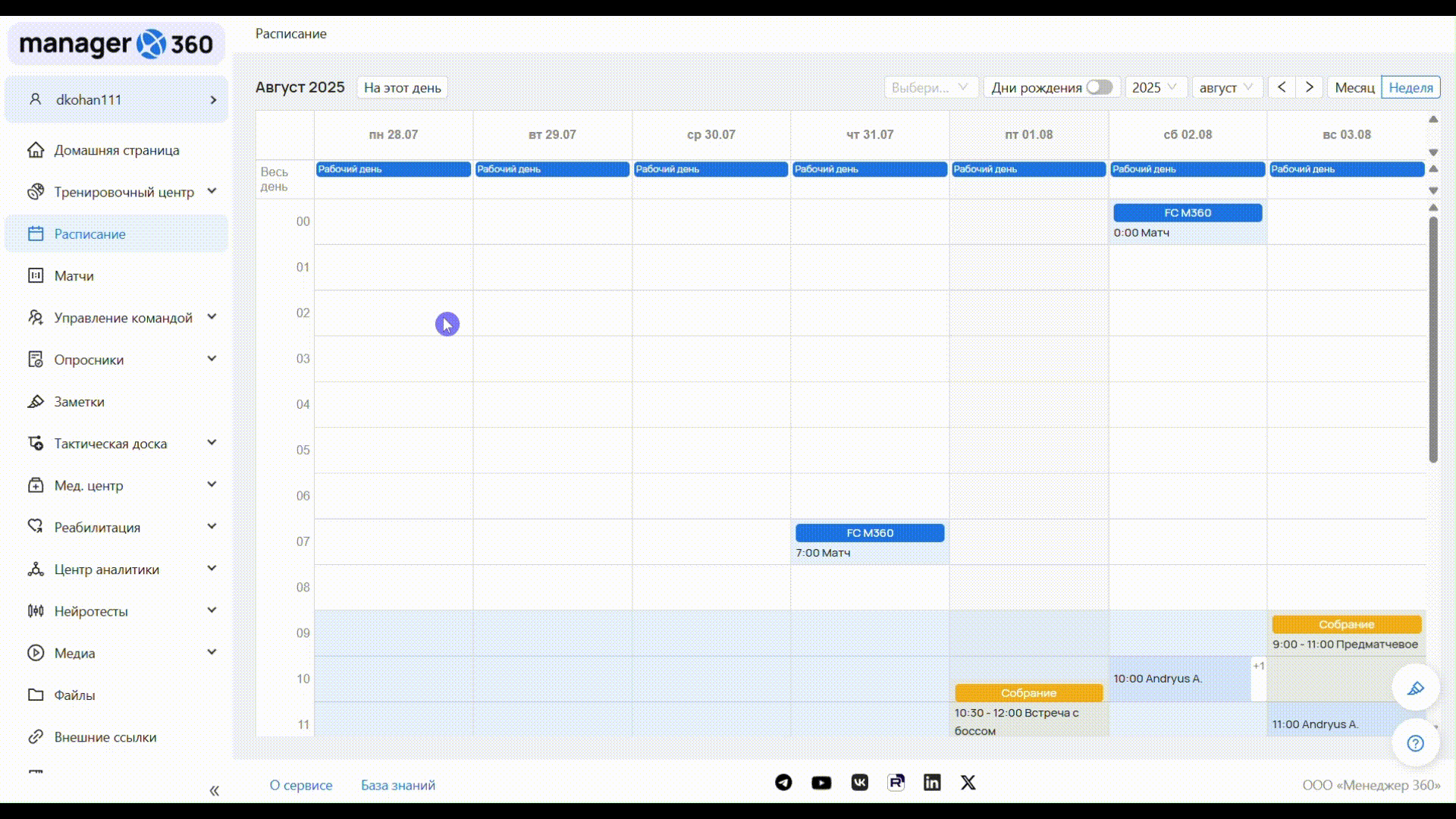Image resolution: width=1456 pixels, height=819 pixels.
Task: Click the VK social icon
Action: 859,783
